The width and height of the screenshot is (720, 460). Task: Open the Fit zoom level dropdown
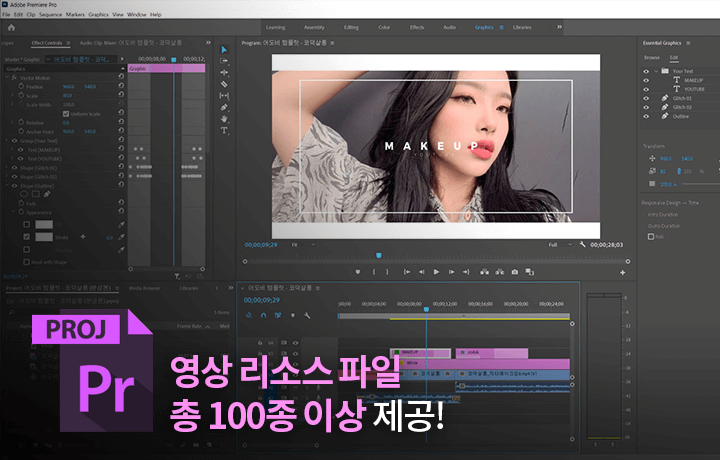pos(303,245)
